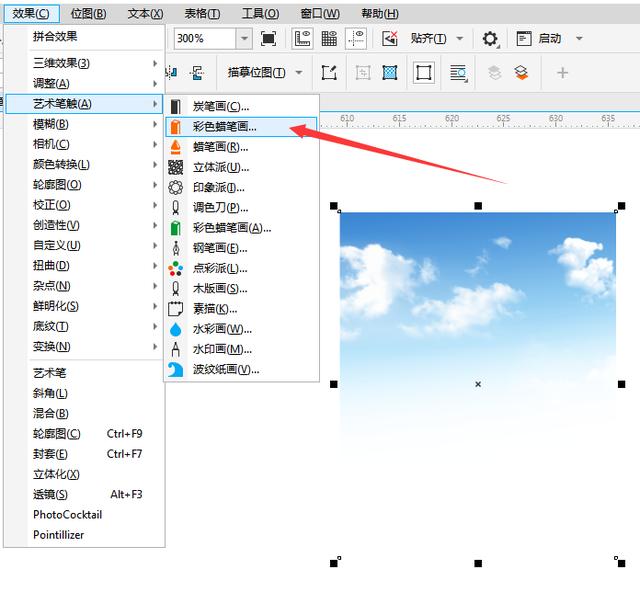
Task: Click the grey layers order icon
Action: (x=494, y=73)
